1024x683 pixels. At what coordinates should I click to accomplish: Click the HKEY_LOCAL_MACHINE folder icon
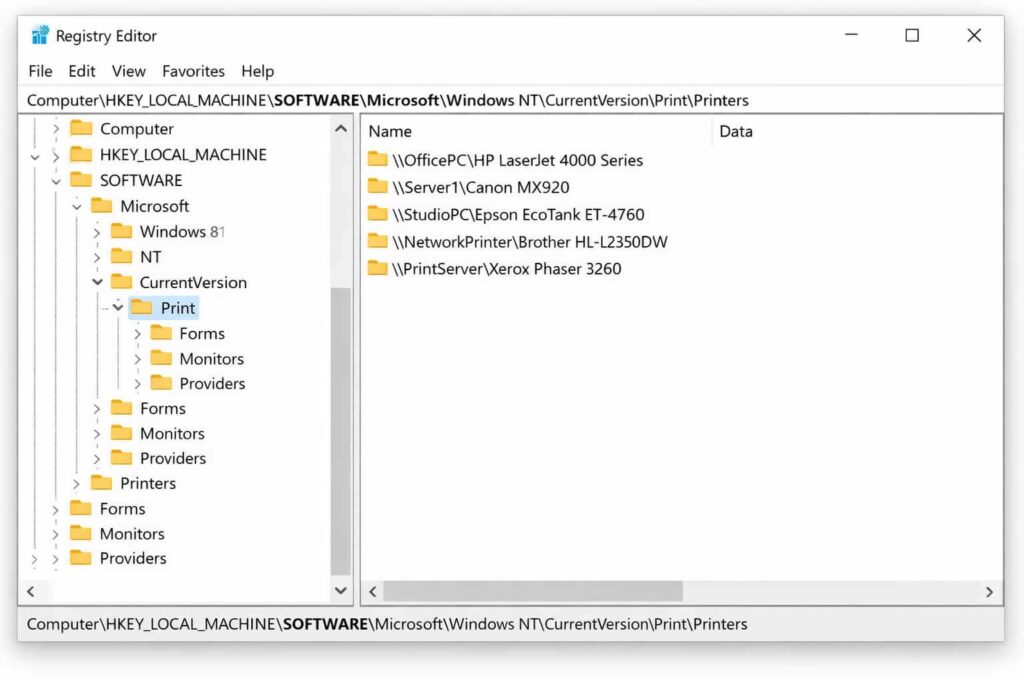click(81, 155)
